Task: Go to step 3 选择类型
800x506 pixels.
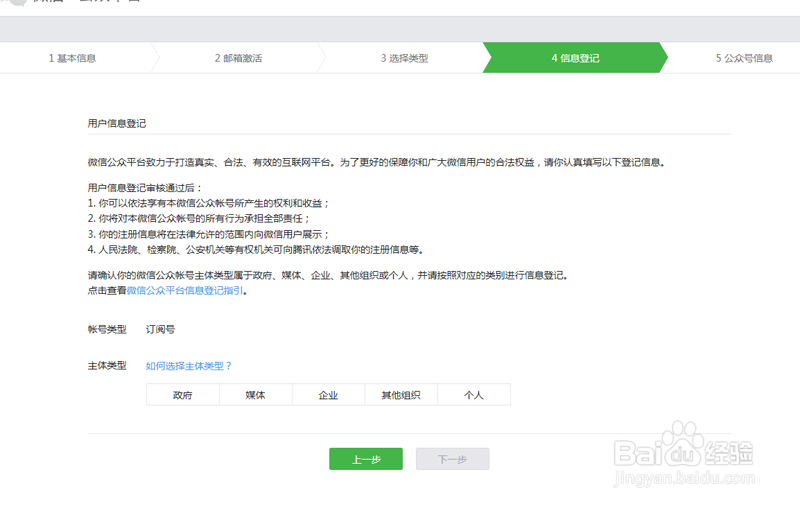Action: [404, 58]
